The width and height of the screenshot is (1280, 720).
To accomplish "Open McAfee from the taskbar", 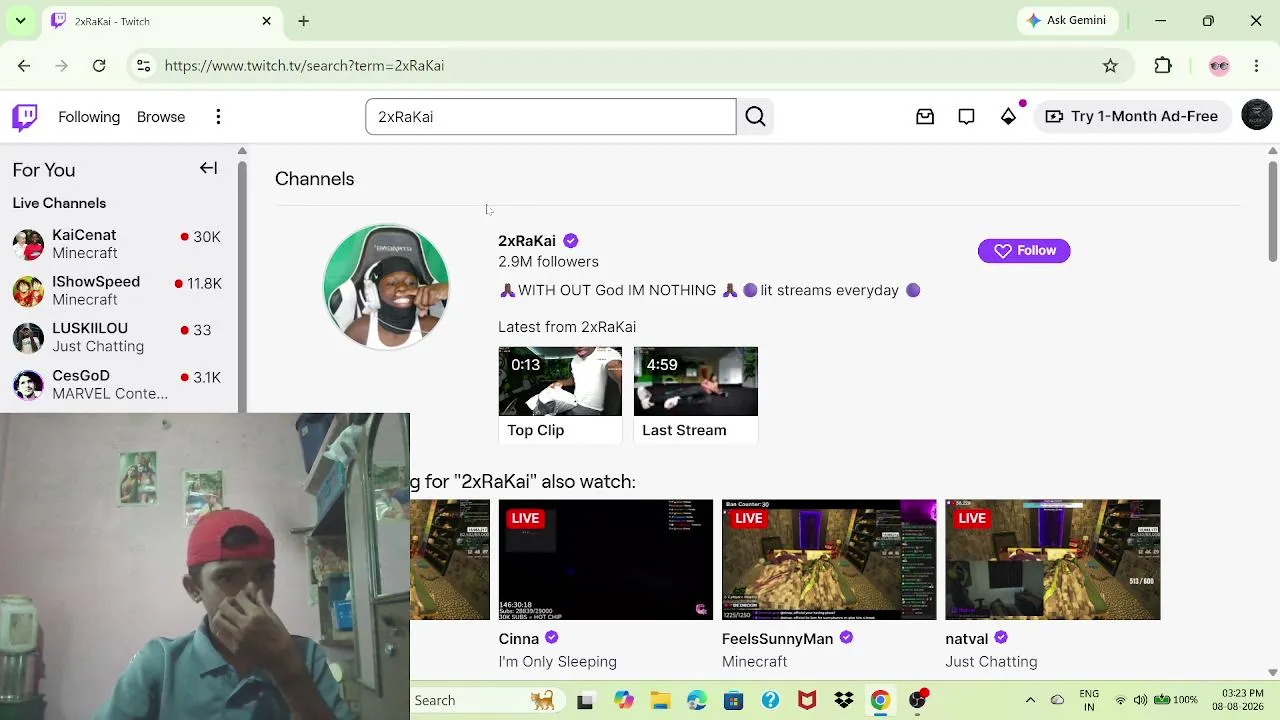I will point(807,701).
